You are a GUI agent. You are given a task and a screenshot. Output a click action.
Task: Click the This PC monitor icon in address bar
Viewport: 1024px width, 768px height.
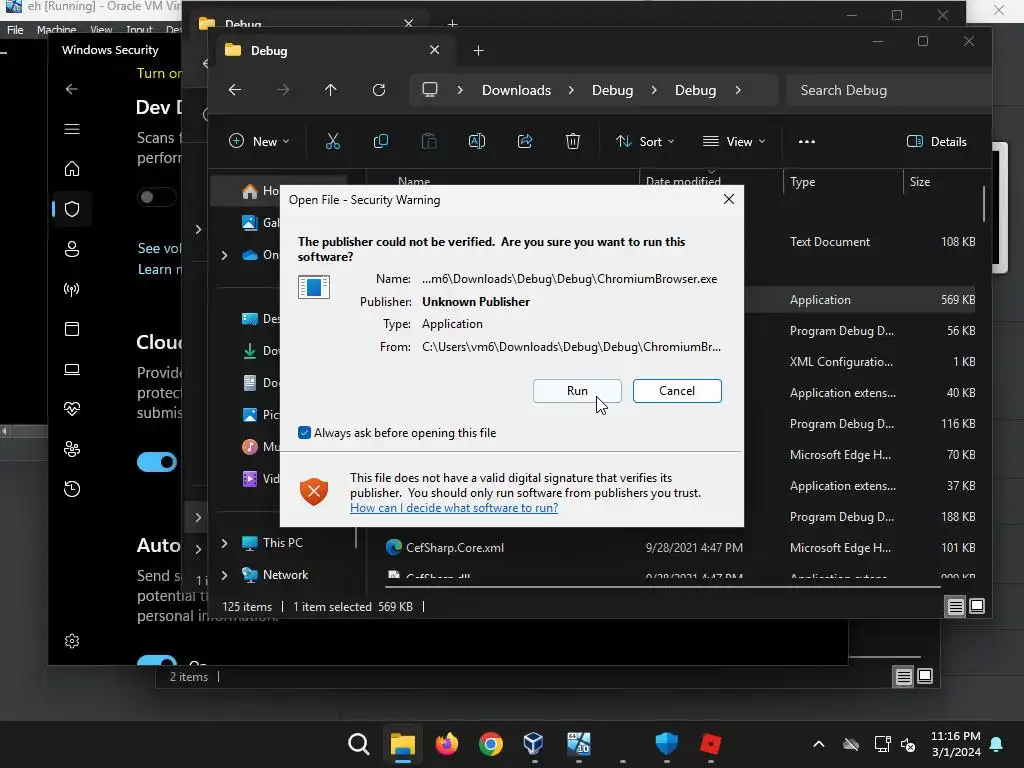(x=430, y=90)
